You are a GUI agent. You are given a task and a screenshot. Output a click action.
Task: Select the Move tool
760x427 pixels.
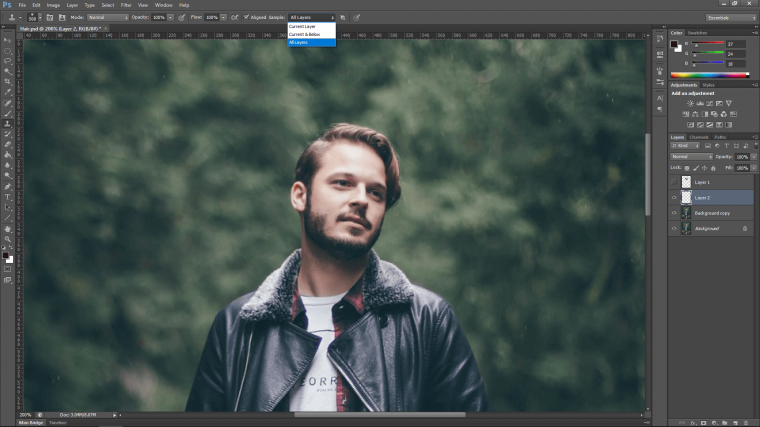[7, 40]
